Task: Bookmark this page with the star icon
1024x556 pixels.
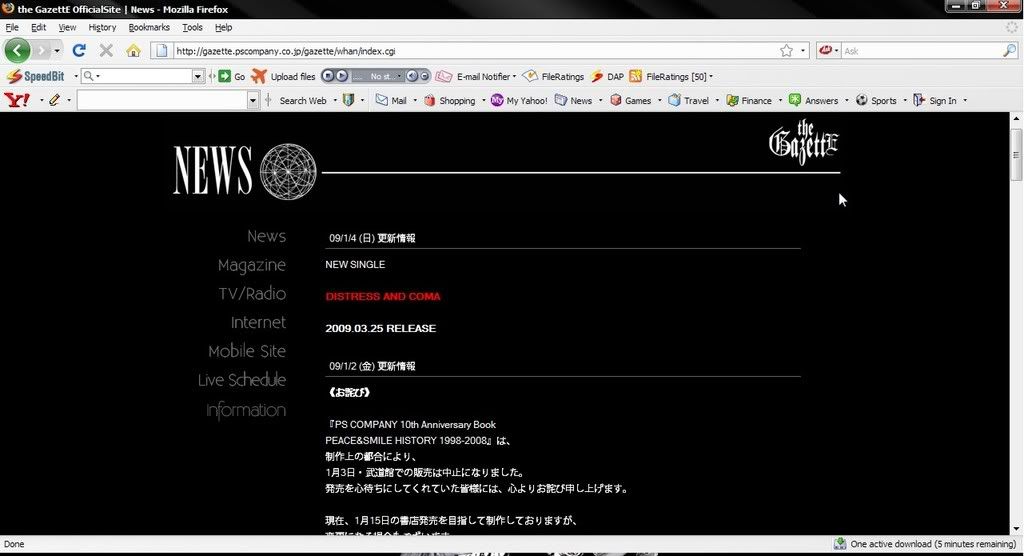Action: point(787,50)
